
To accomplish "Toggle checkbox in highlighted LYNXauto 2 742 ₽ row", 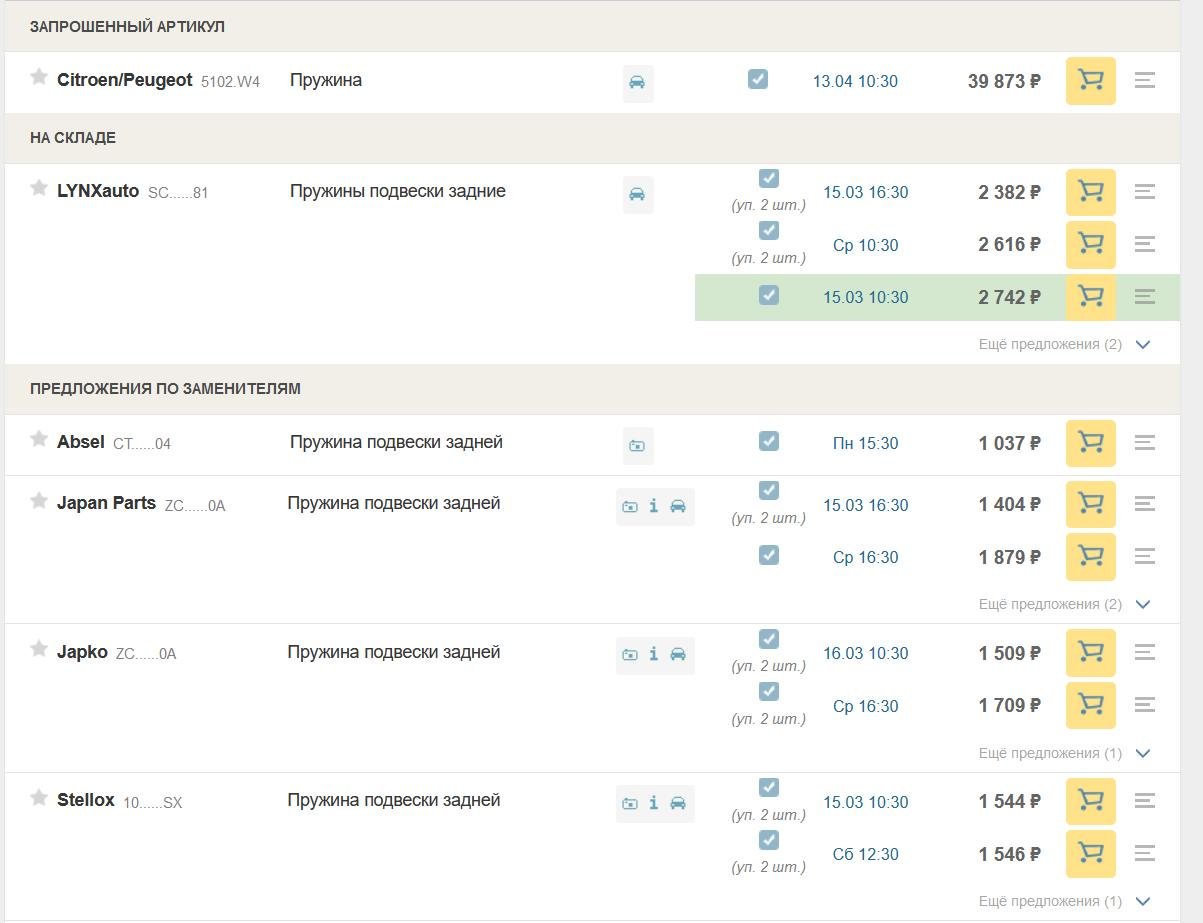I will click(x=769, y=295).
